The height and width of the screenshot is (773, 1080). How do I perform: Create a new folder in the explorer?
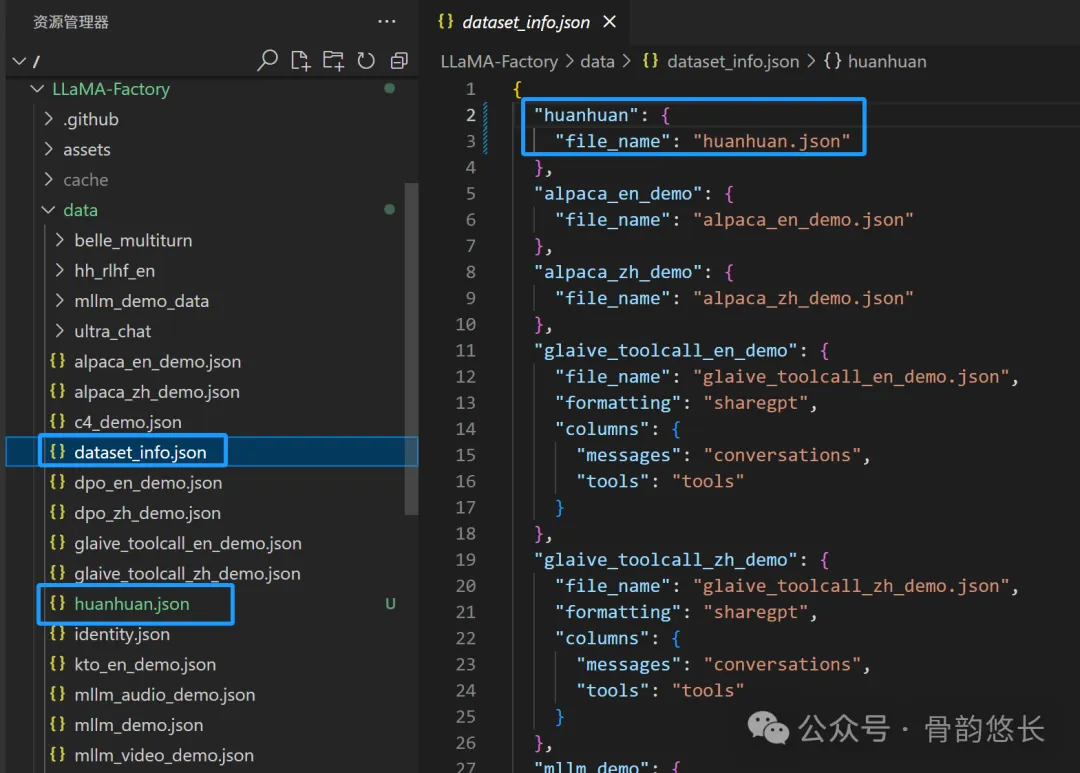333,61
